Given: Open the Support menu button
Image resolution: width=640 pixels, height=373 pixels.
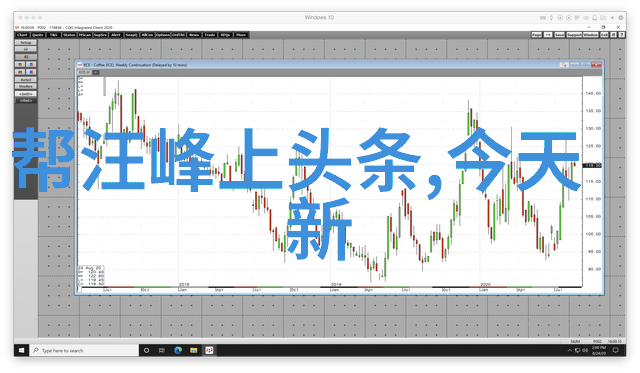Looking at the screenshot, I should pyautogui.click(x=574, y=35).
